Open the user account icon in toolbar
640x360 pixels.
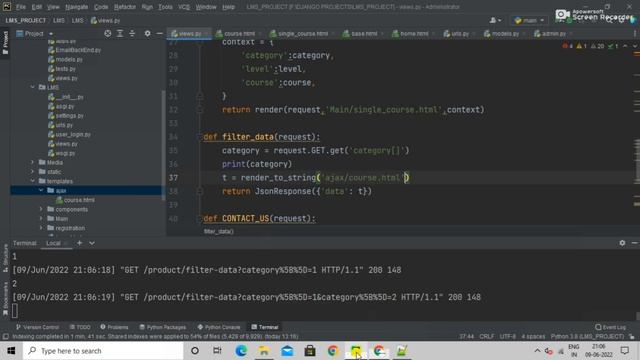click(x=495, y=20)
